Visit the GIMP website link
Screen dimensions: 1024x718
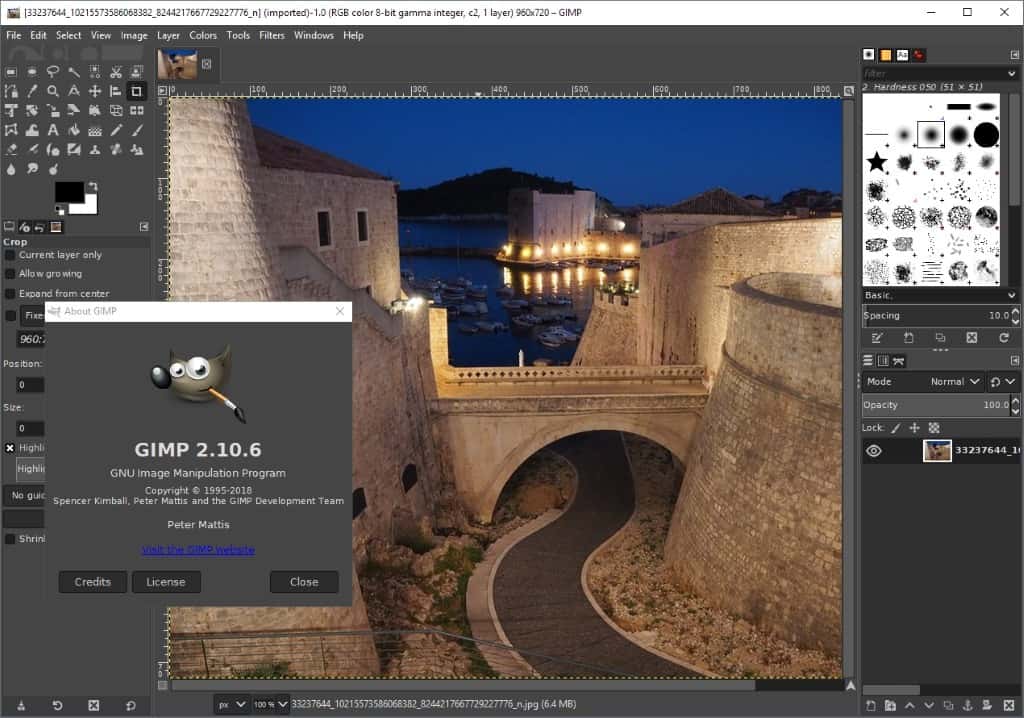(197, 549)
